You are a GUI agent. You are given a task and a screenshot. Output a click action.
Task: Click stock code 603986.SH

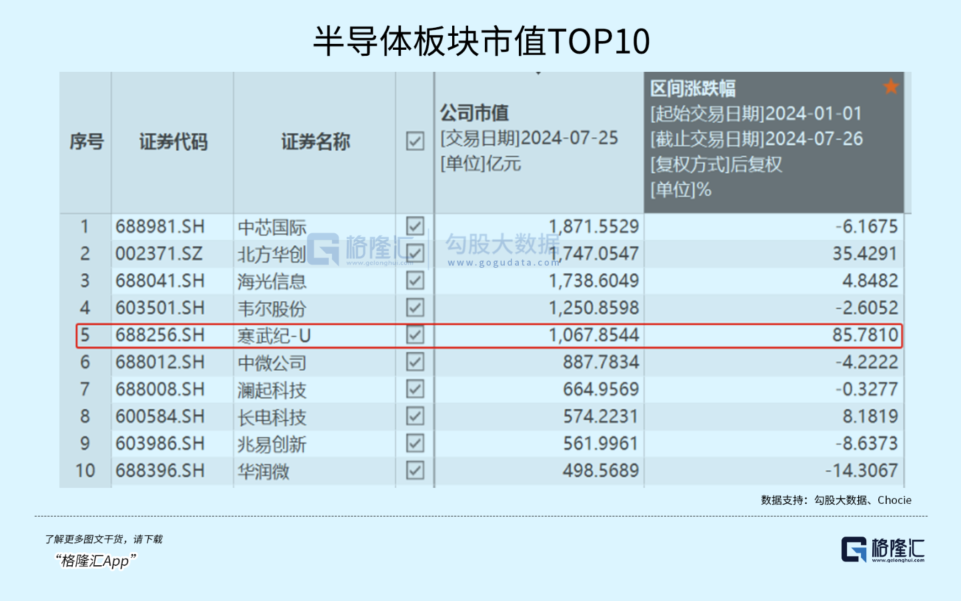[x=160, y=444]
